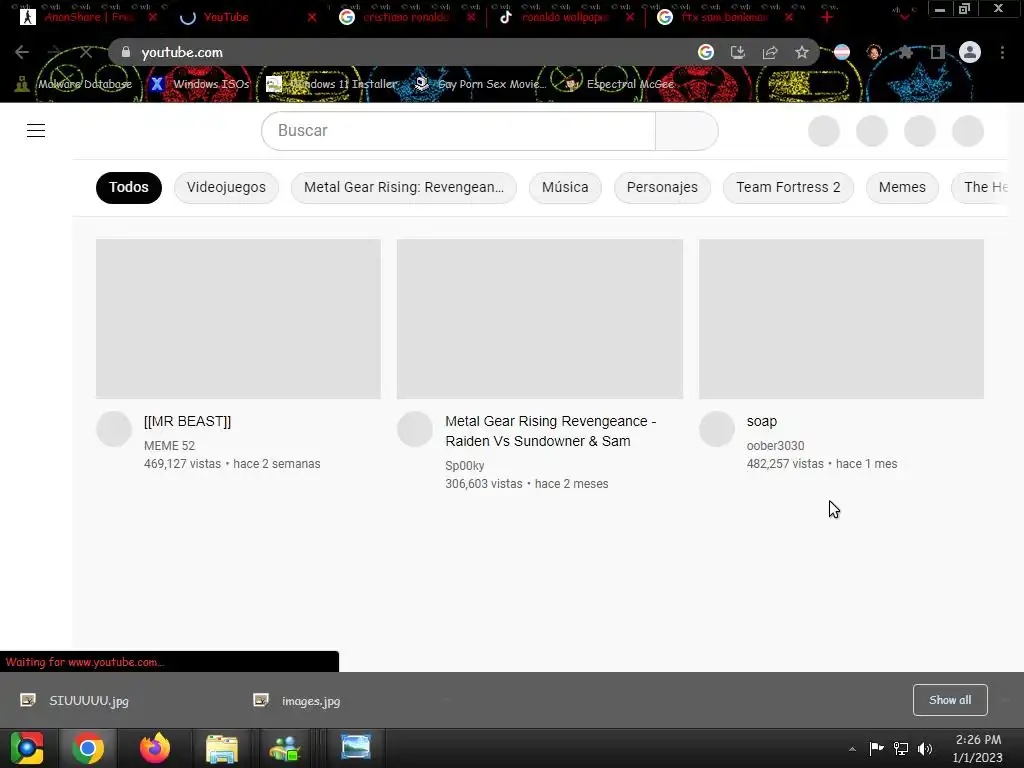Close the ronaldo wallpaper tab
The image size is (1024, 768).
coord(630,18)
